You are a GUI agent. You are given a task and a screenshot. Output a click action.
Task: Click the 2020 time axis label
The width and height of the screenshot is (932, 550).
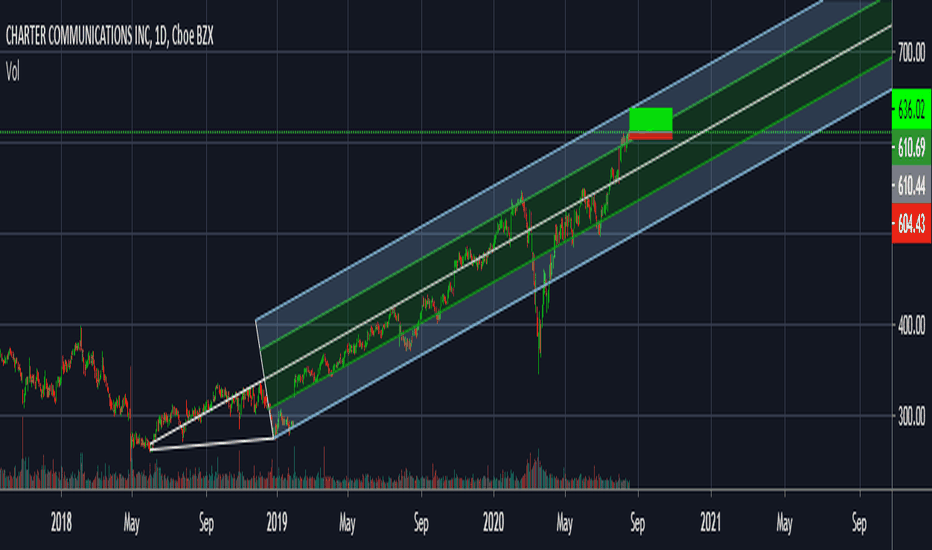(x=493, y=523)
